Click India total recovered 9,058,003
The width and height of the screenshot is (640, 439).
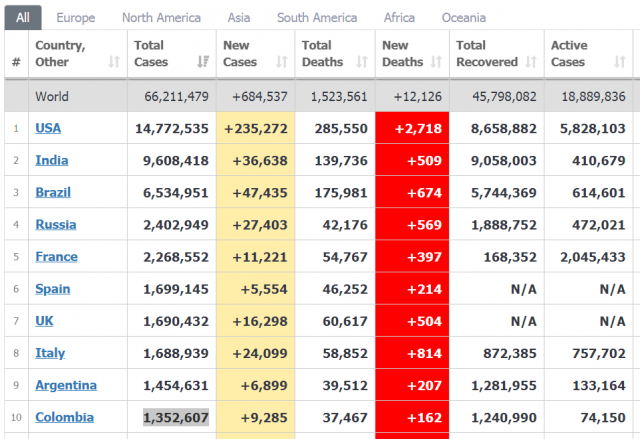coord(504,161)
